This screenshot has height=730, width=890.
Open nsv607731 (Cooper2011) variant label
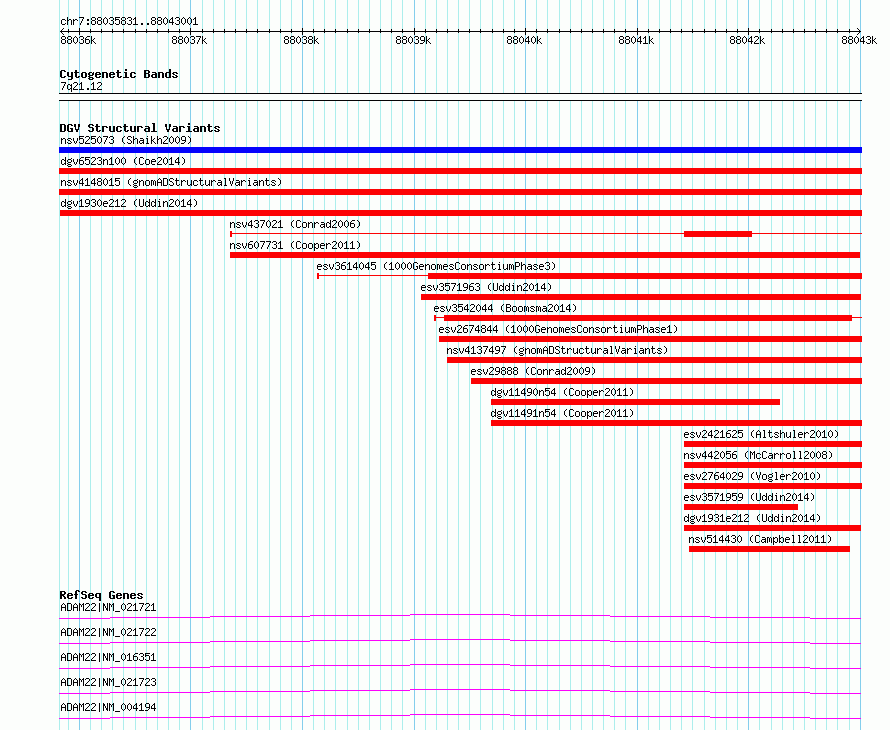(295, 245)
